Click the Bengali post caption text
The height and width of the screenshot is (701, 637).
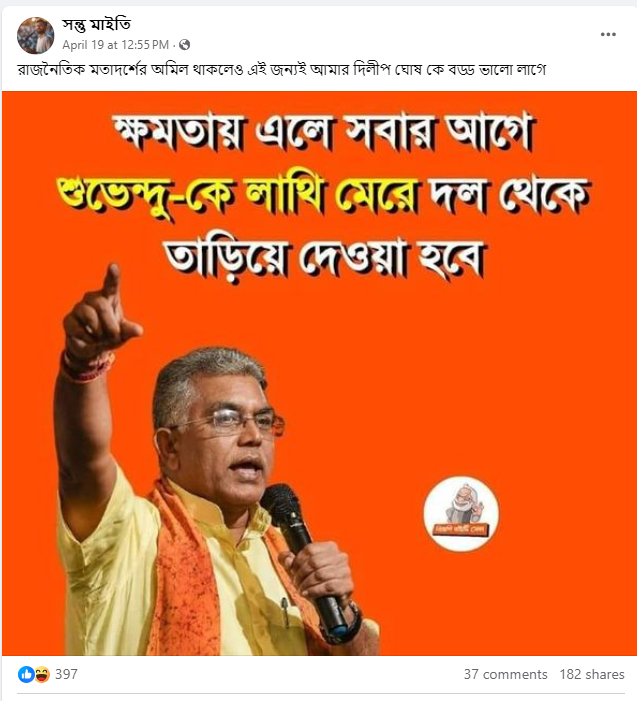pyautogui.click(x=282, y=70)
